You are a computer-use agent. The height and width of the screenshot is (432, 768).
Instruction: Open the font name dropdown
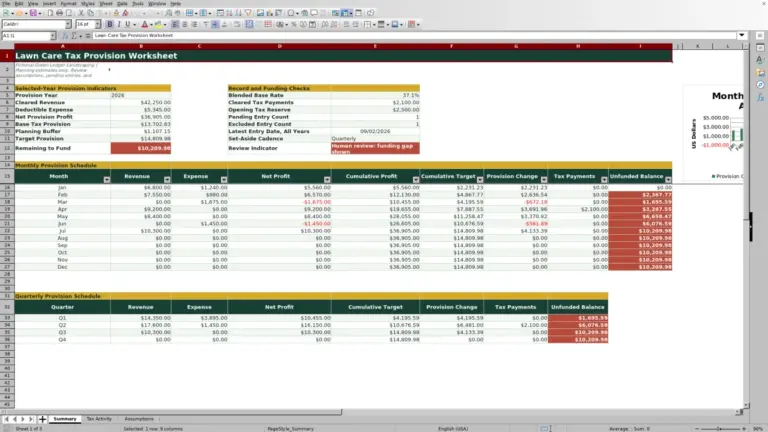click(x=68, y=24)
